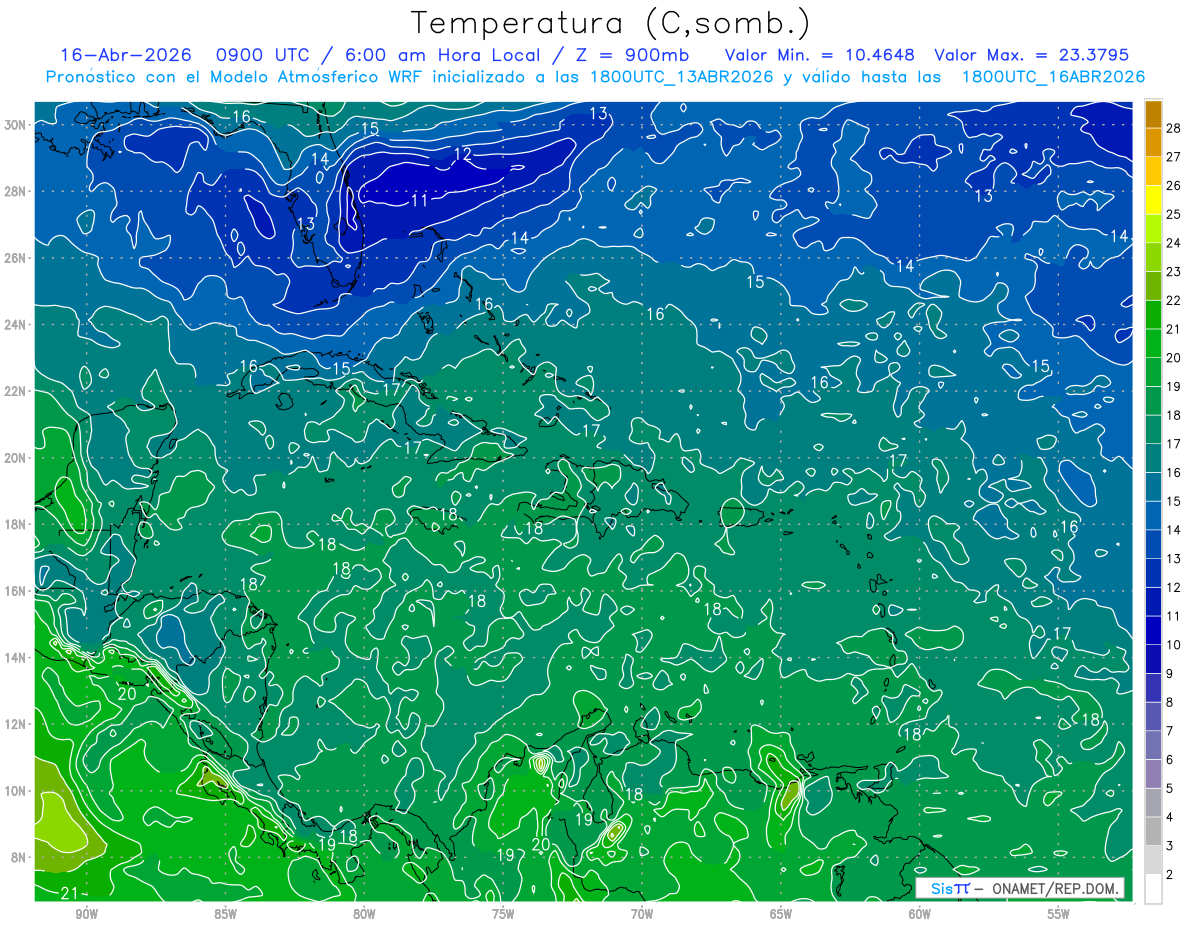Image resolution: width=1200 pixels, height=927 pixels.
Task: Click the 11 contour label near Florida
Action: (420, 200)
